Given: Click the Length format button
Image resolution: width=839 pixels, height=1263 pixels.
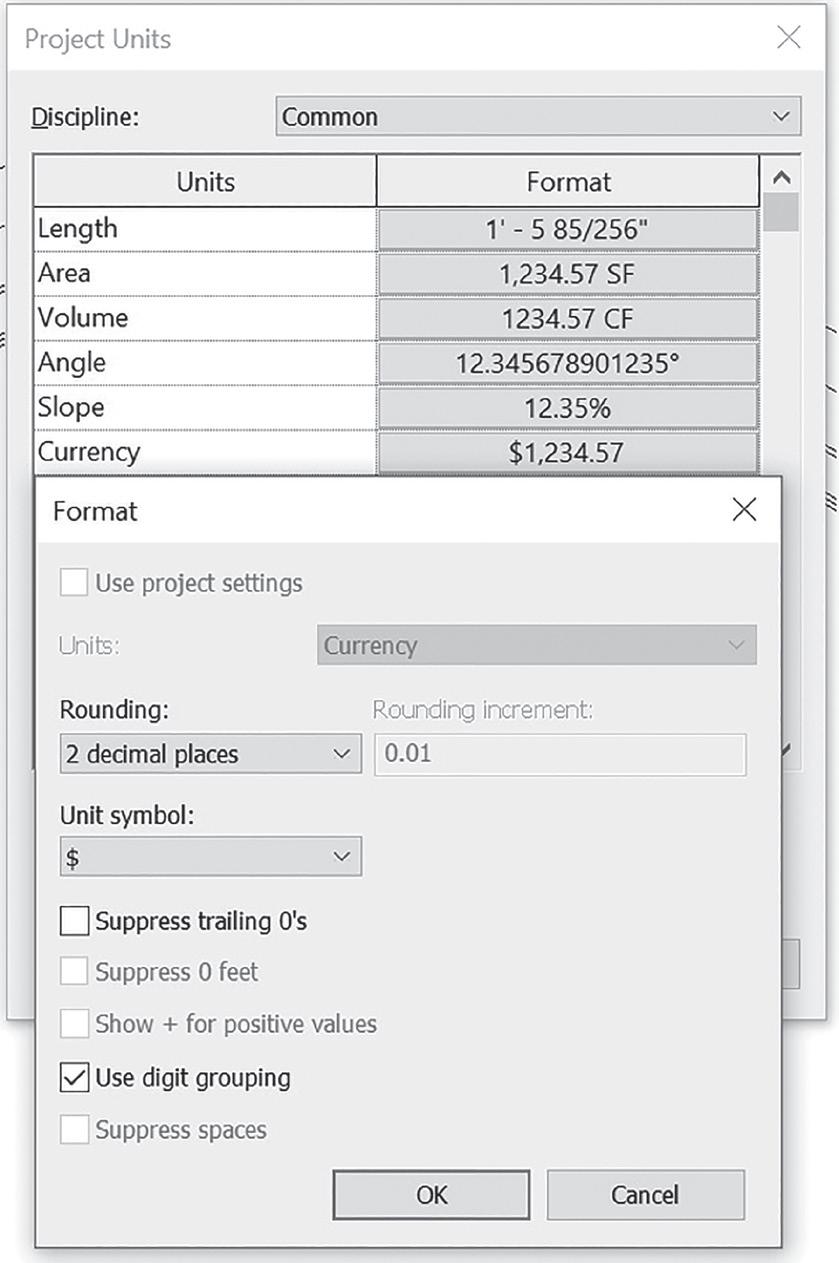Looking at the screenshot, I should click(568, 229).
